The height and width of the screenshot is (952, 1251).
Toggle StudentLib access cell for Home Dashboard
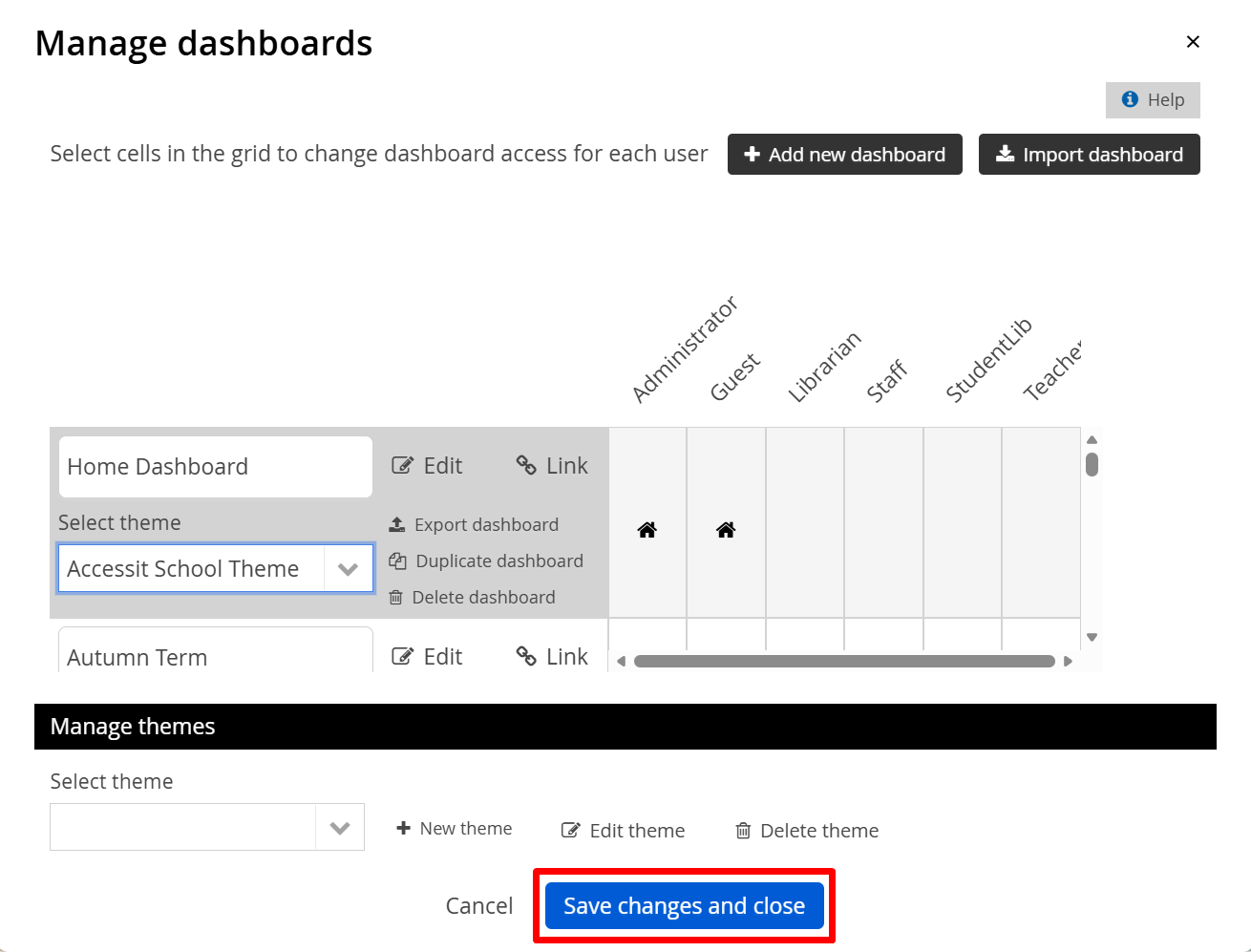963,522
